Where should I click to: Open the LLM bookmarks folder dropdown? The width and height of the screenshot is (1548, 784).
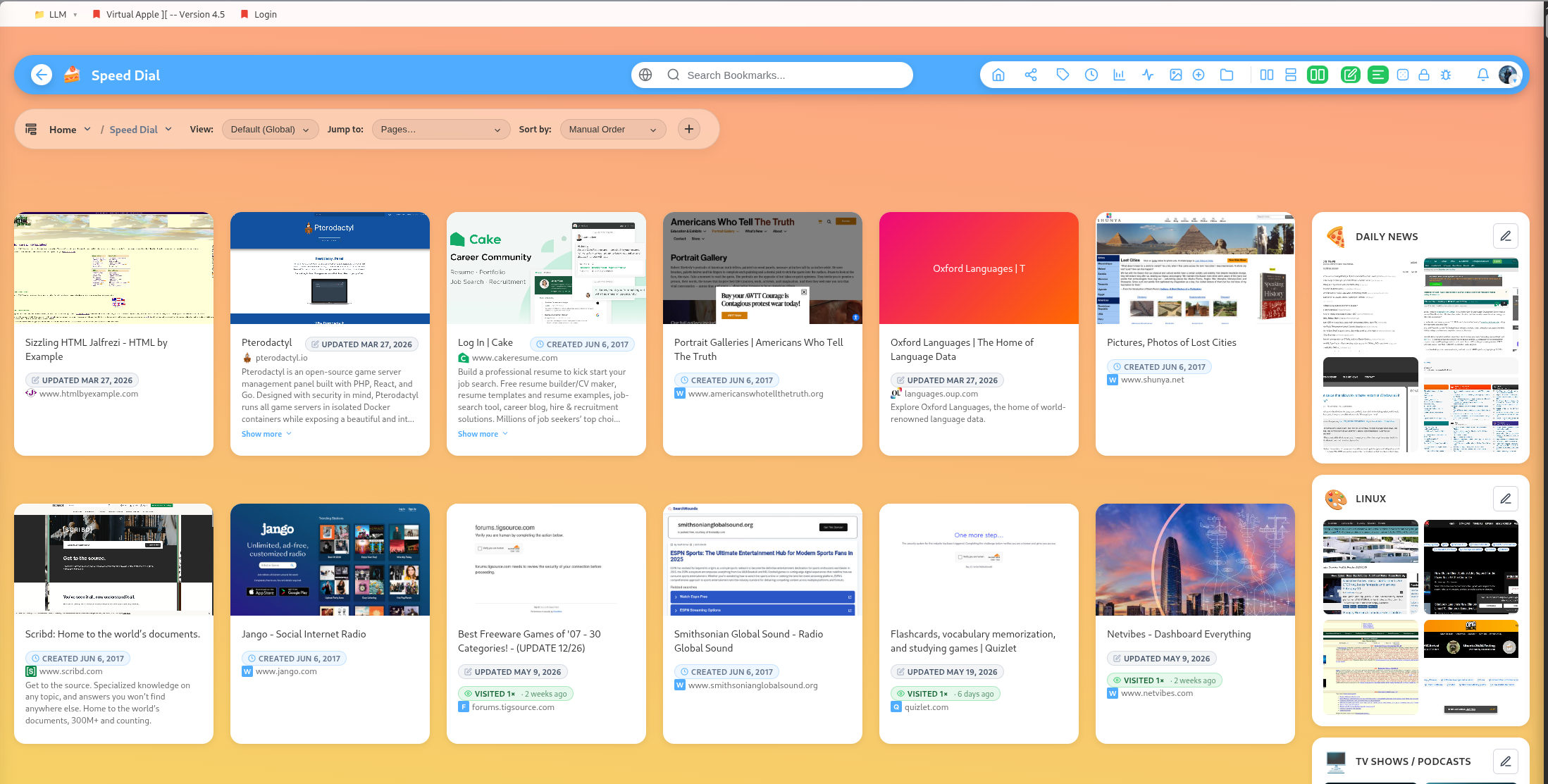tap(56, 14)
